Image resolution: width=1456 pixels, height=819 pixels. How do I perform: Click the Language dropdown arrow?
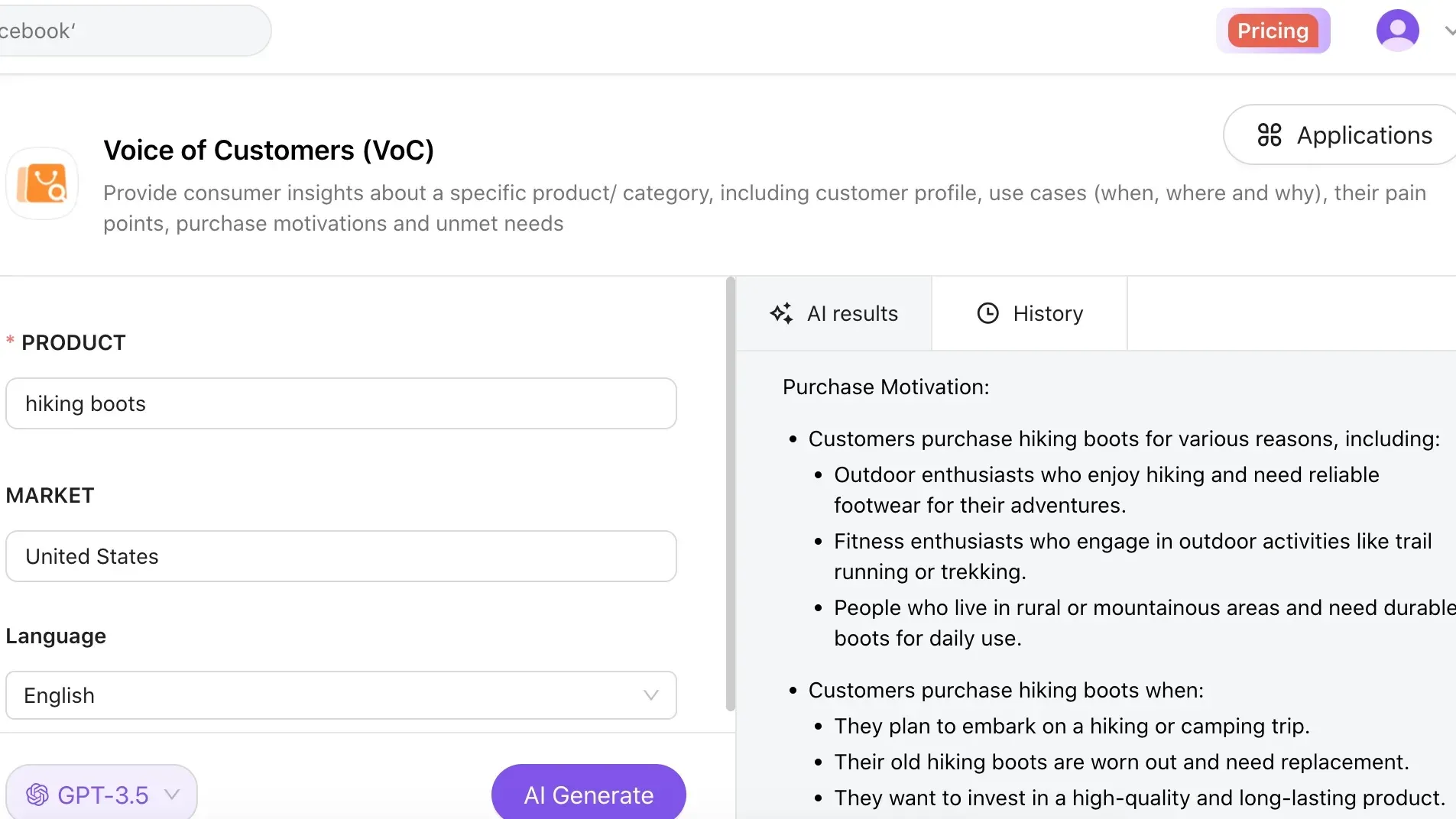pos(650,695)
